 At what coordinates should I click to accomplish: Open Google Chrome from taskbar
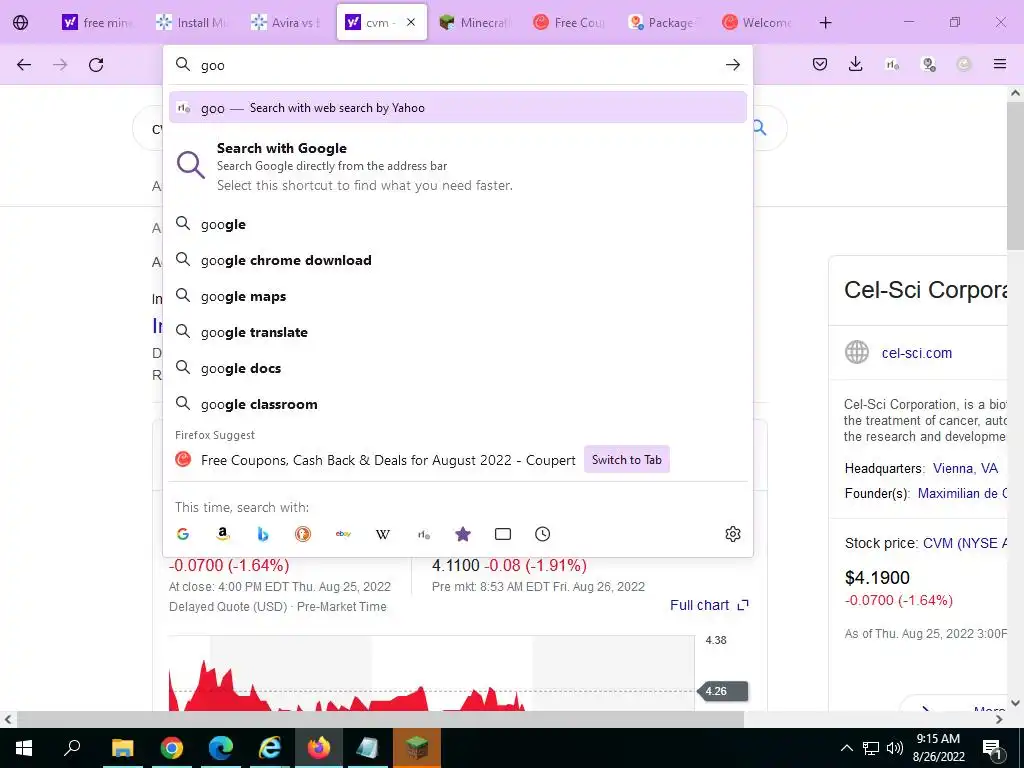click(171, 748)
